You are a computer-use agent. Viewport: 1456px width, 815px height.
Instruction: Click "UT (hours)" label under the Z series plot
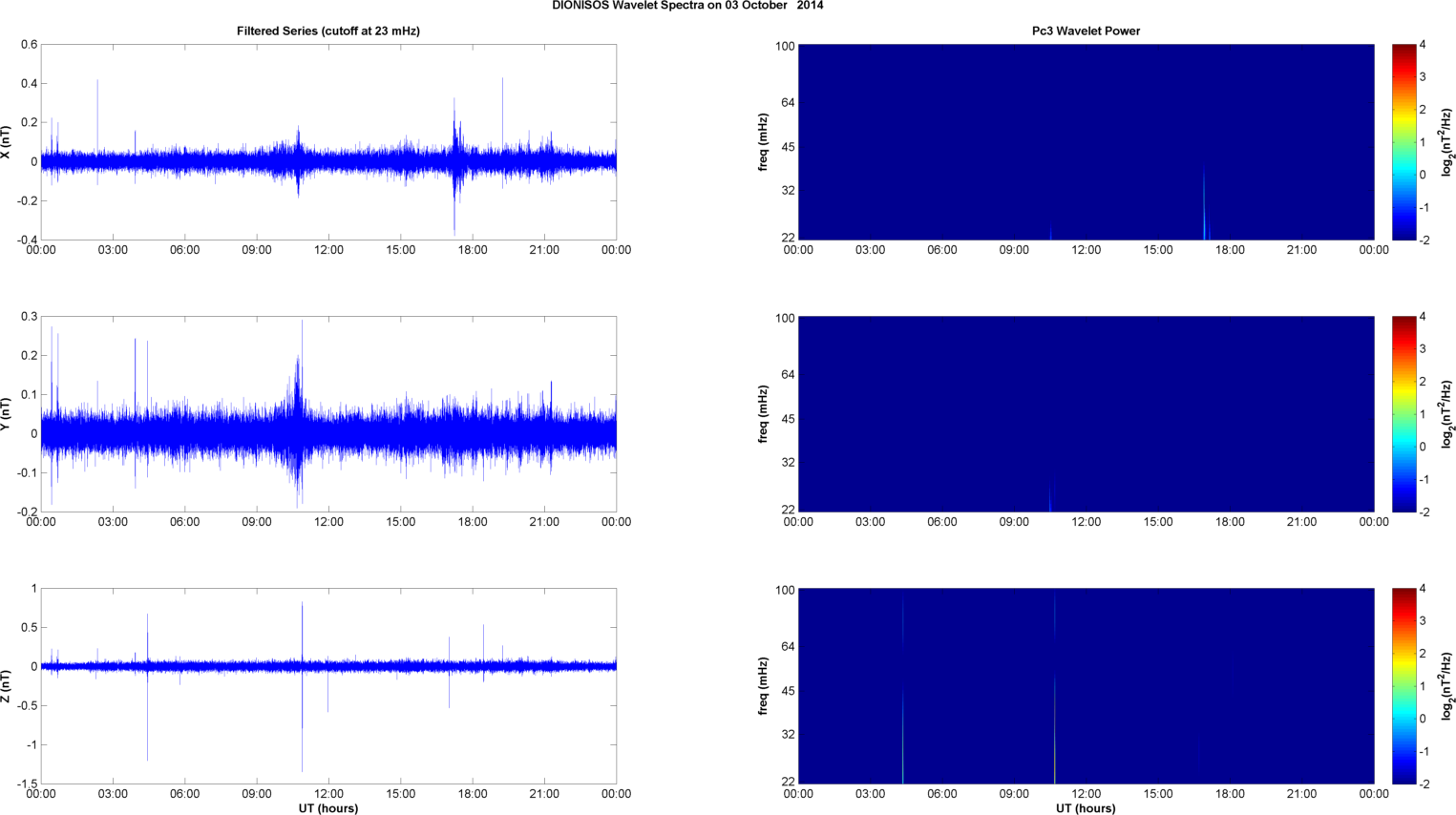328,808
